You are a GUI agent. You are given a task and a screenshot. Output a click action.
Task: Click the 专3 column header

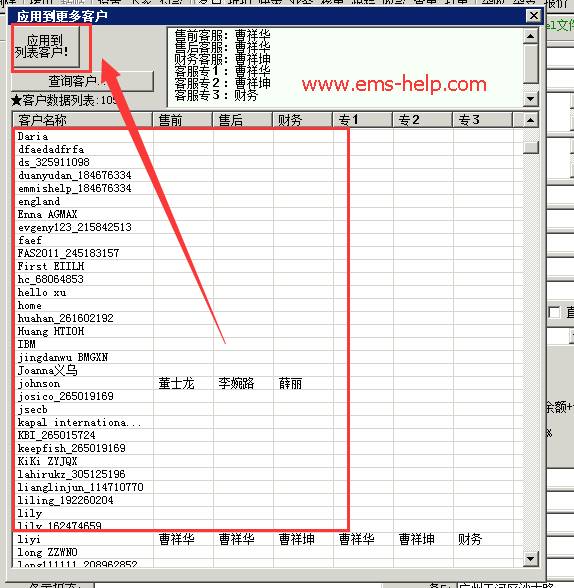tap(483, 120)
